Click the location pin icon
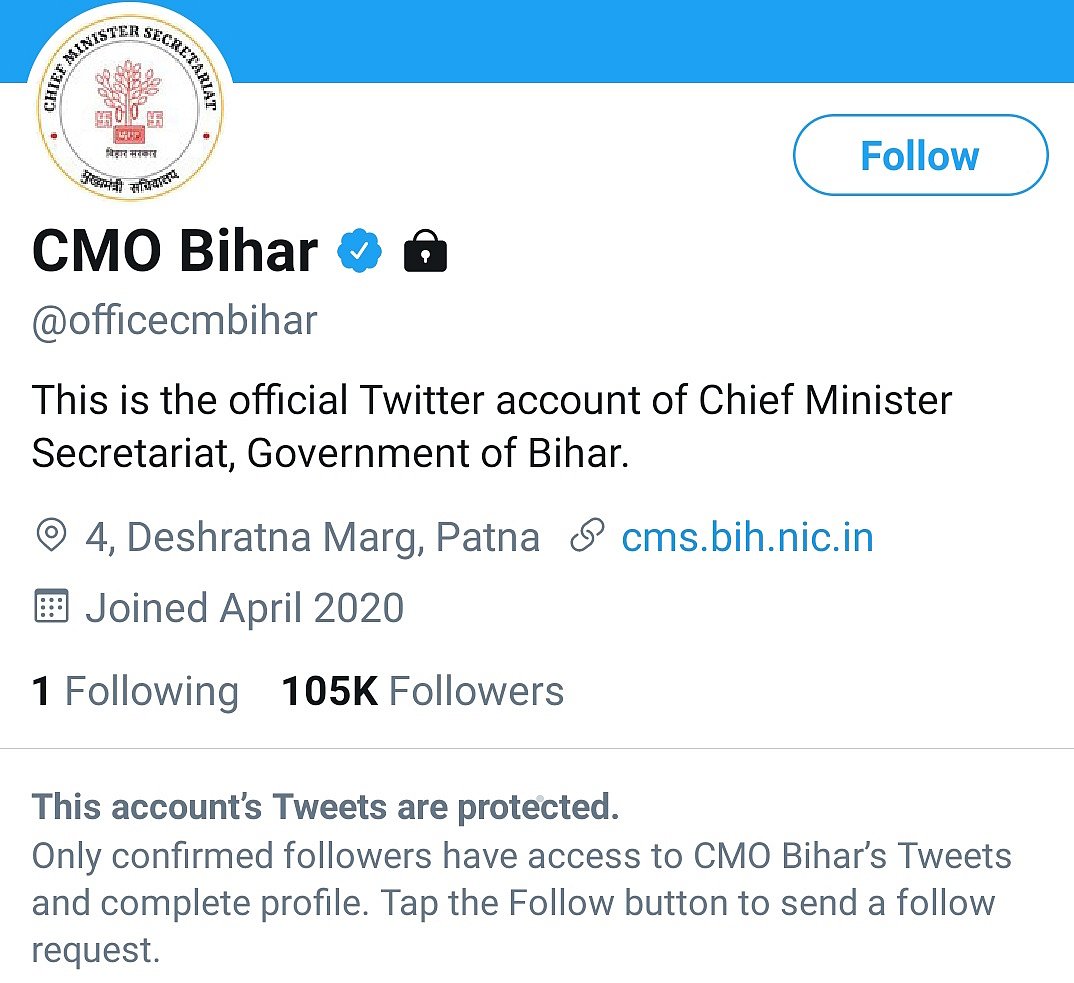This screenshot has width=1074, height=983. (x=49, y=537)
